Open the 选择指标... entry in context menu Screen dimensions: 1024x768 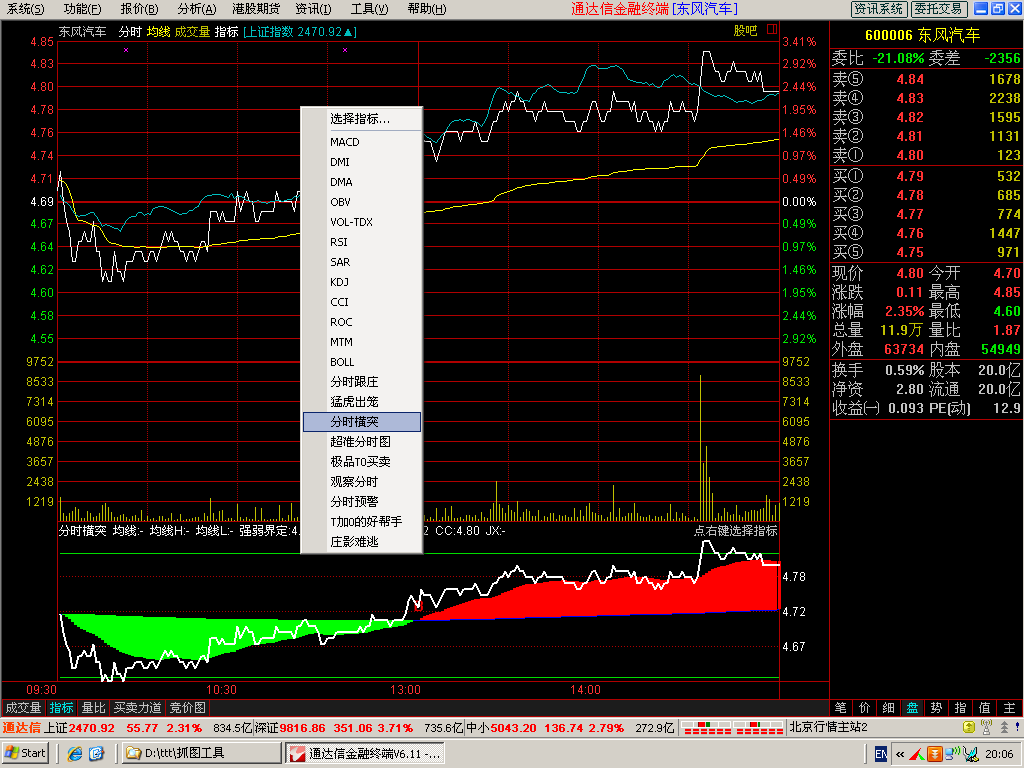point(361,119)
